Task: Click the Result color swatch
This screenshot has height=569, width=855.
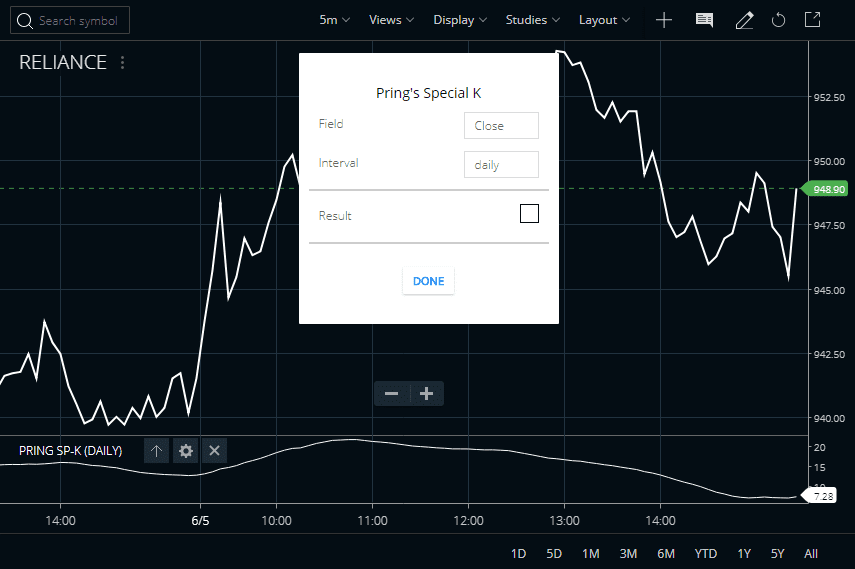Action: point(529,213)
